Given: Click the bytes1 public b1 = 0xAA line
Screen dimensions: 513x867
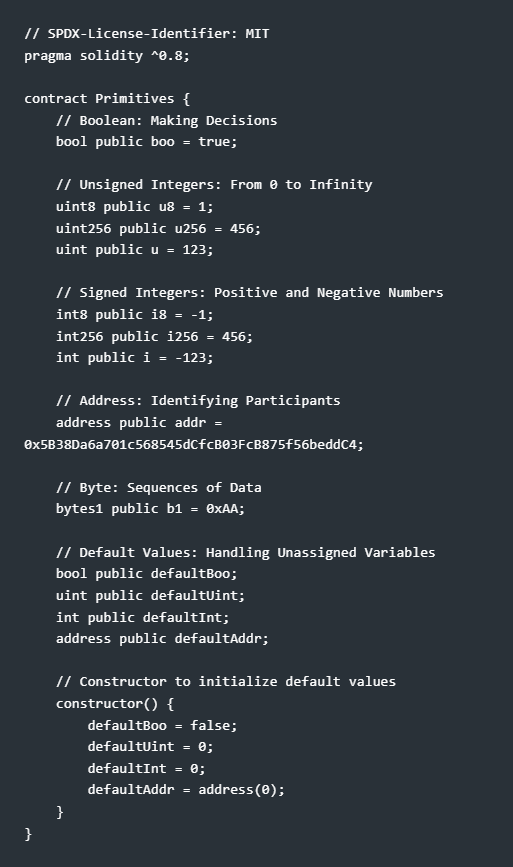Looking at the screenshot, I should point(150,508).
